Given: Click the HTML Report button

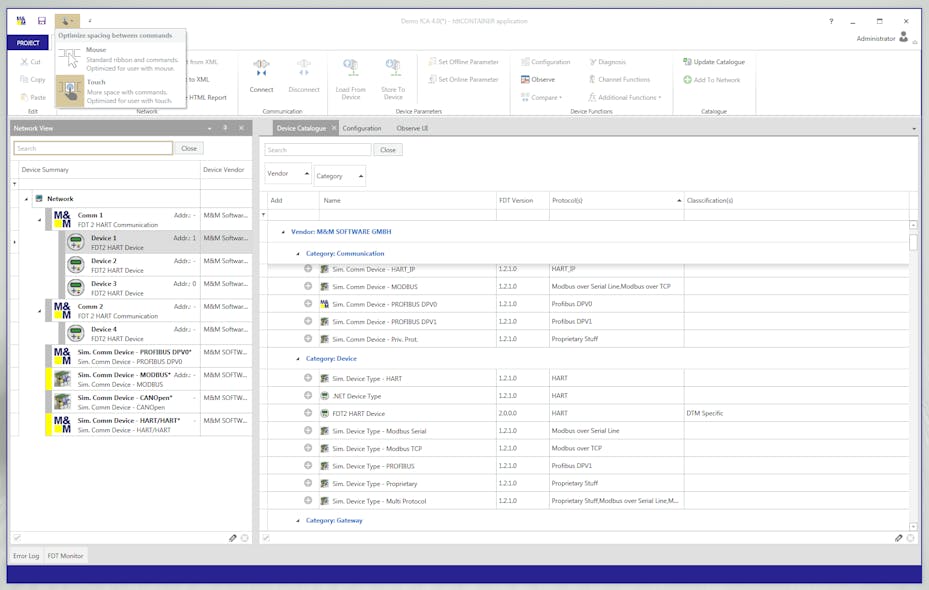Looking at the screenshot, I should tap(207, 97).
